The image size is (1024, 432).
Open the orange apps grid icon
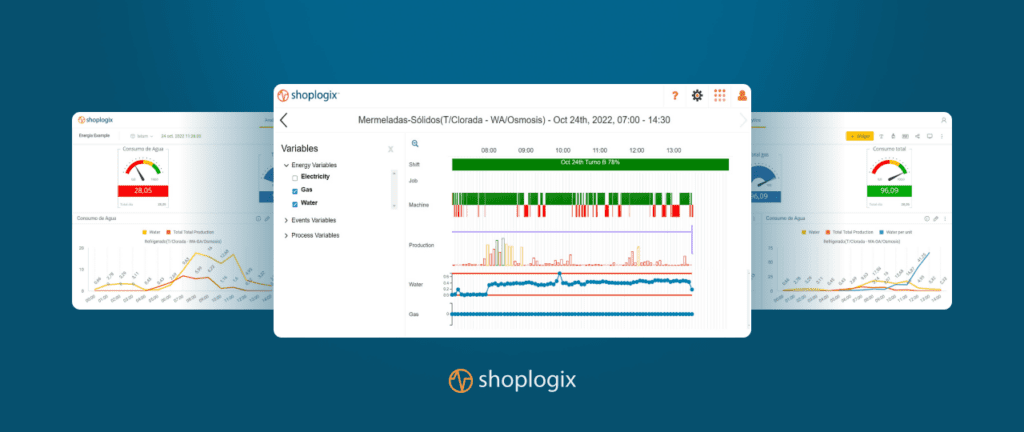click(720, 95)
